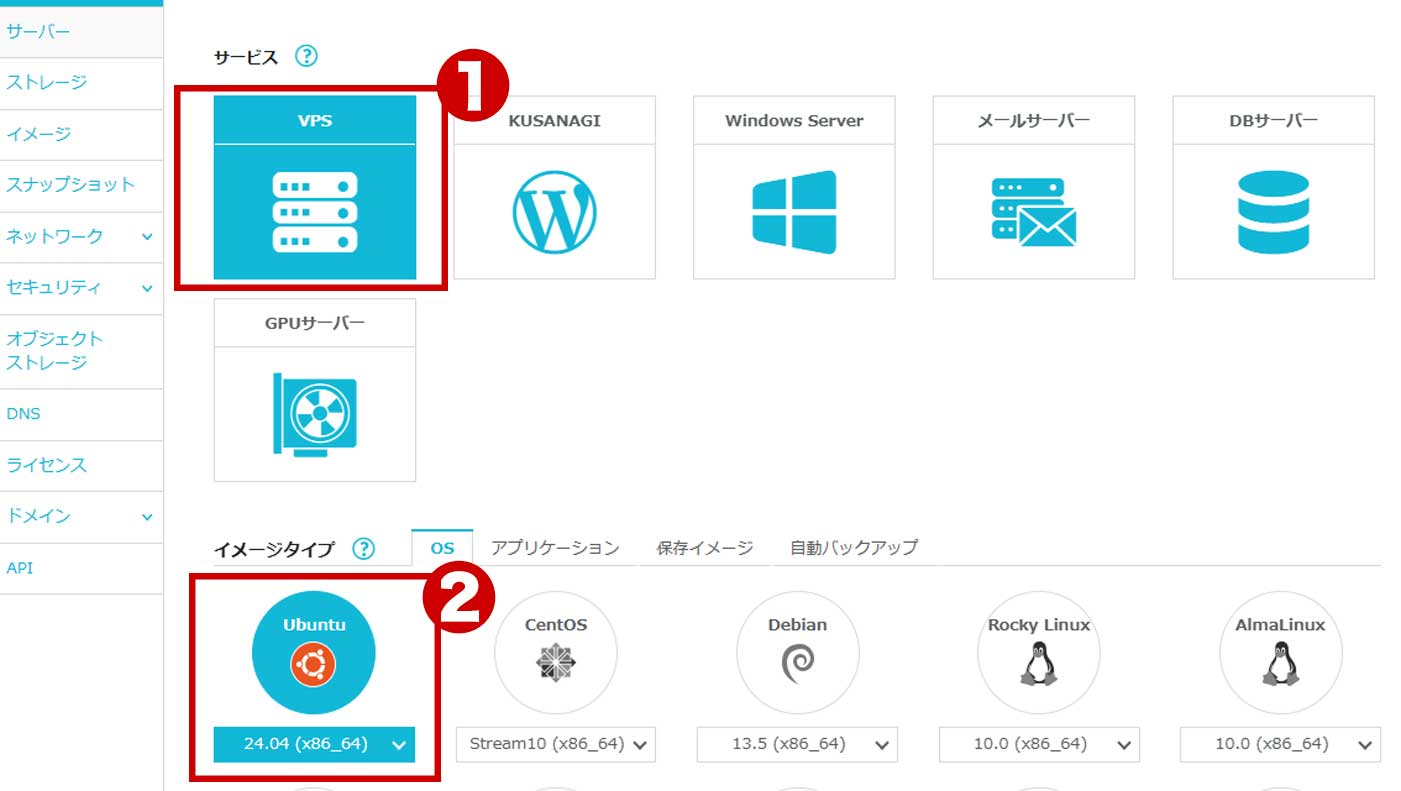Switch to the 自動バックアップ tab
Viewport: 1401px width, 791px height.
854,548
